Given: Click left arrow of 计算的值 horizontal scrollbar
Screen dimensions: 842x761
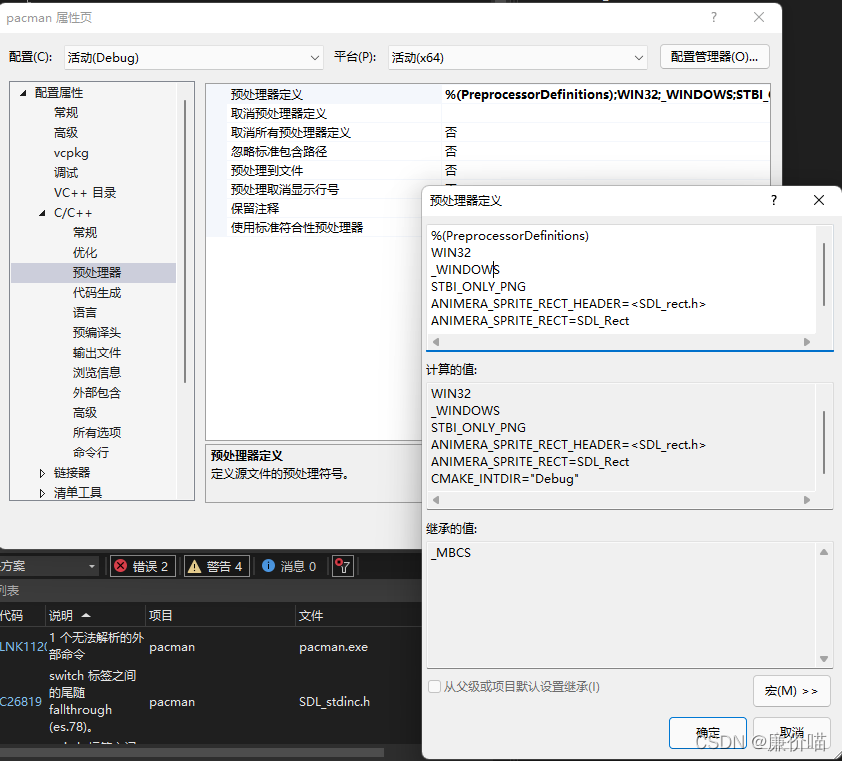Looking at the screenshot, I should point(436,500).
